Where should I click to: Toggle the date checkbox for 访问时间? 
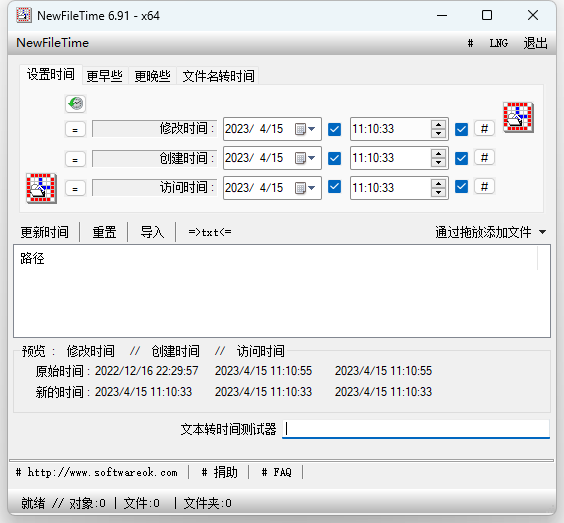point(334,186)
